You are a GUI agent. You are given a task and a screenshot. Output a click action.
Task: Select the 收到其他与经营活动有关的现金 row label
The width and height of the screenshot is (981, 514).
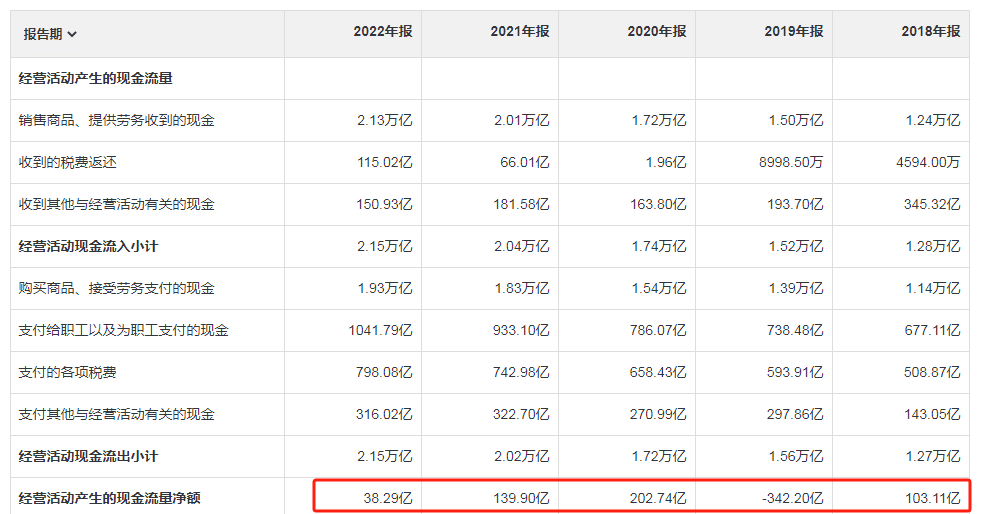pyautogui.click(x=116, y=204)
